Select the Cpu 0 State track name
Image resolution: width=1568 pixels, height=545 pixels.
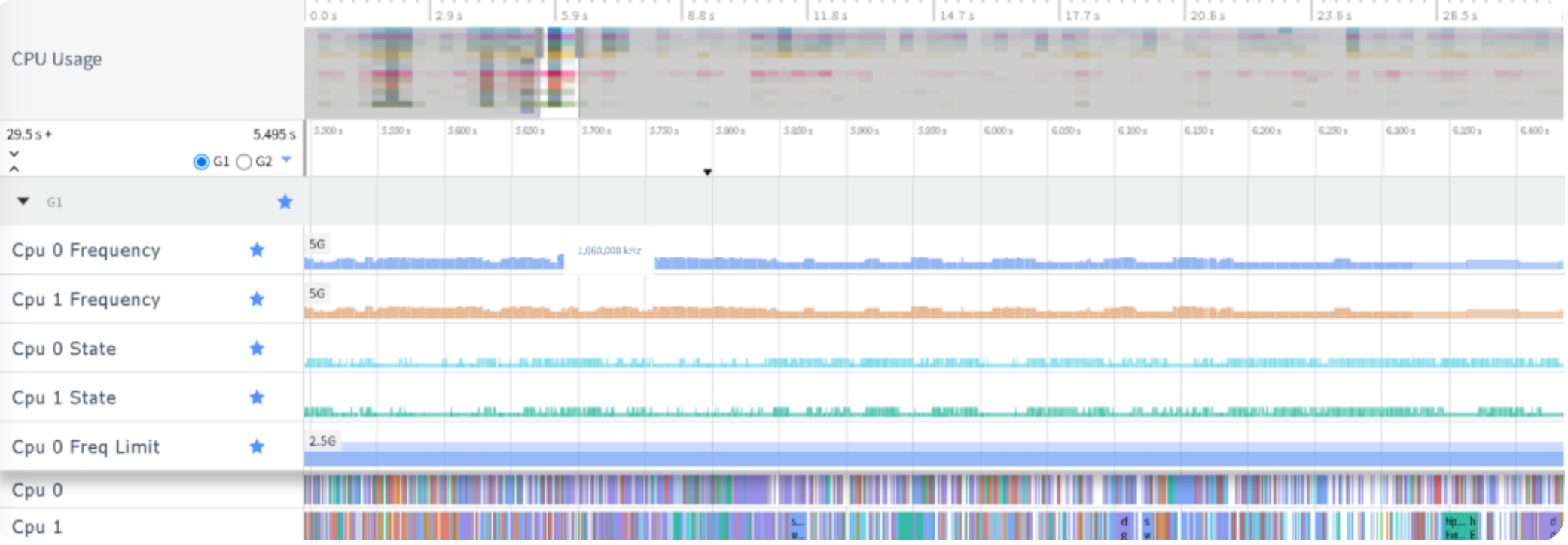click(x=64, y=349)
